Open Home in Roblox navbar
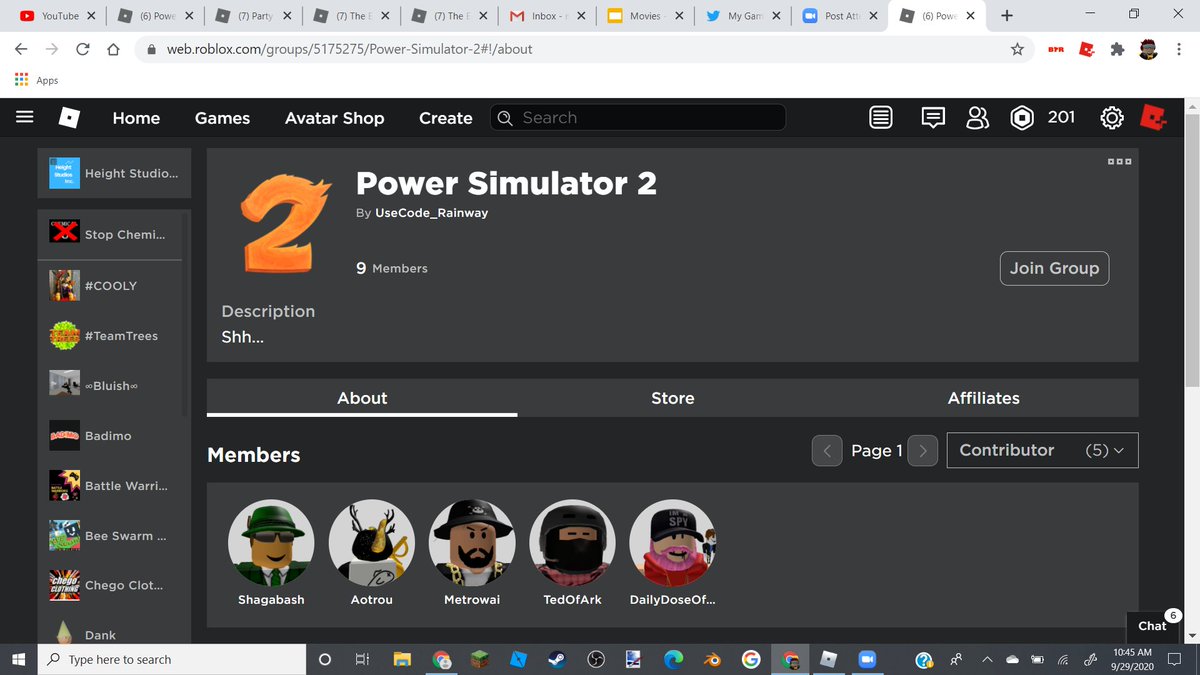This screenshot has width=1200, height=675. click(136, 118)
